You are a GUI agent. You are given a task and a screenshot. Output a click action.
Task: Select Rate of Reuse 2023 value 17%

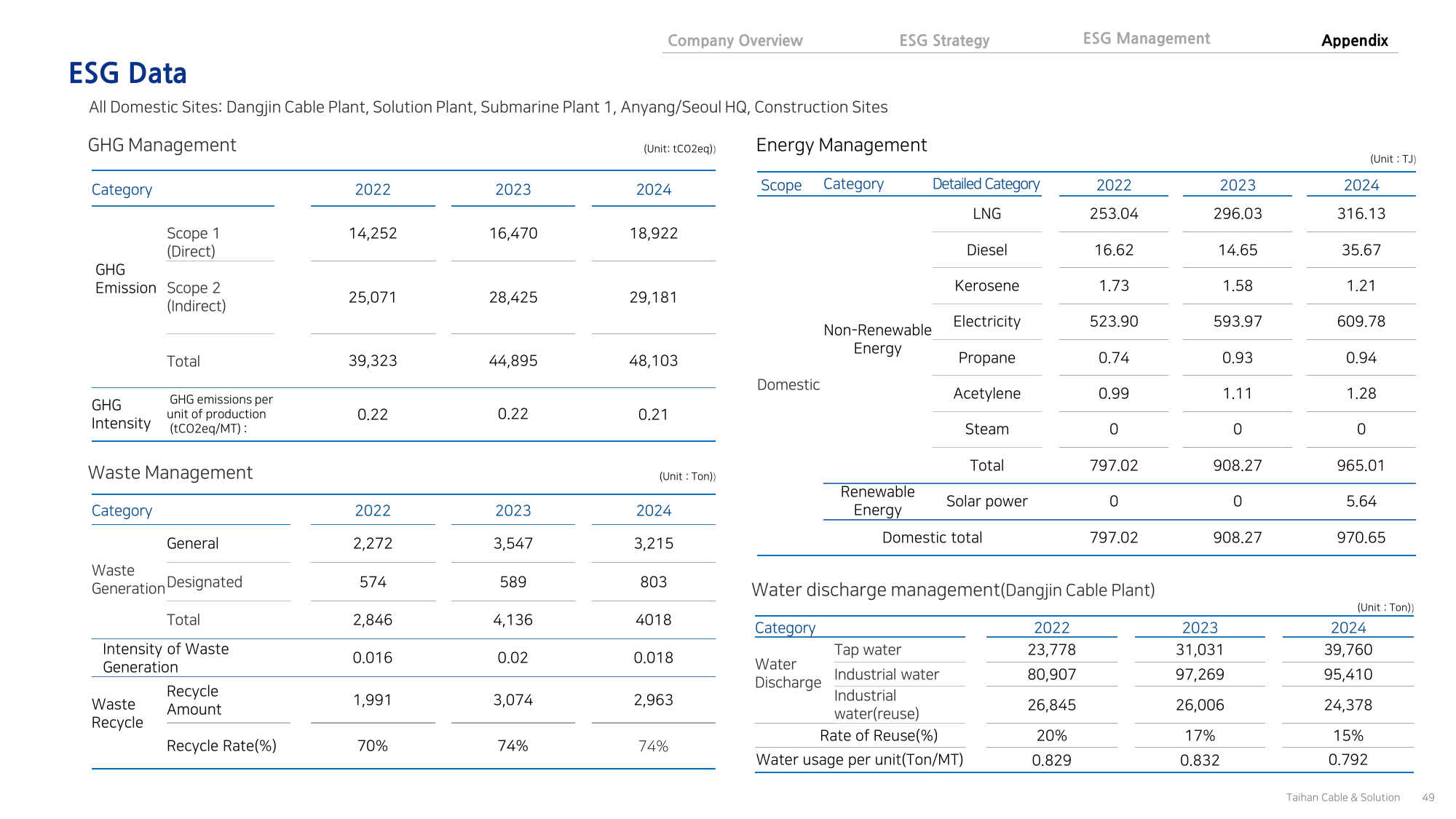tap(1200, 735)
